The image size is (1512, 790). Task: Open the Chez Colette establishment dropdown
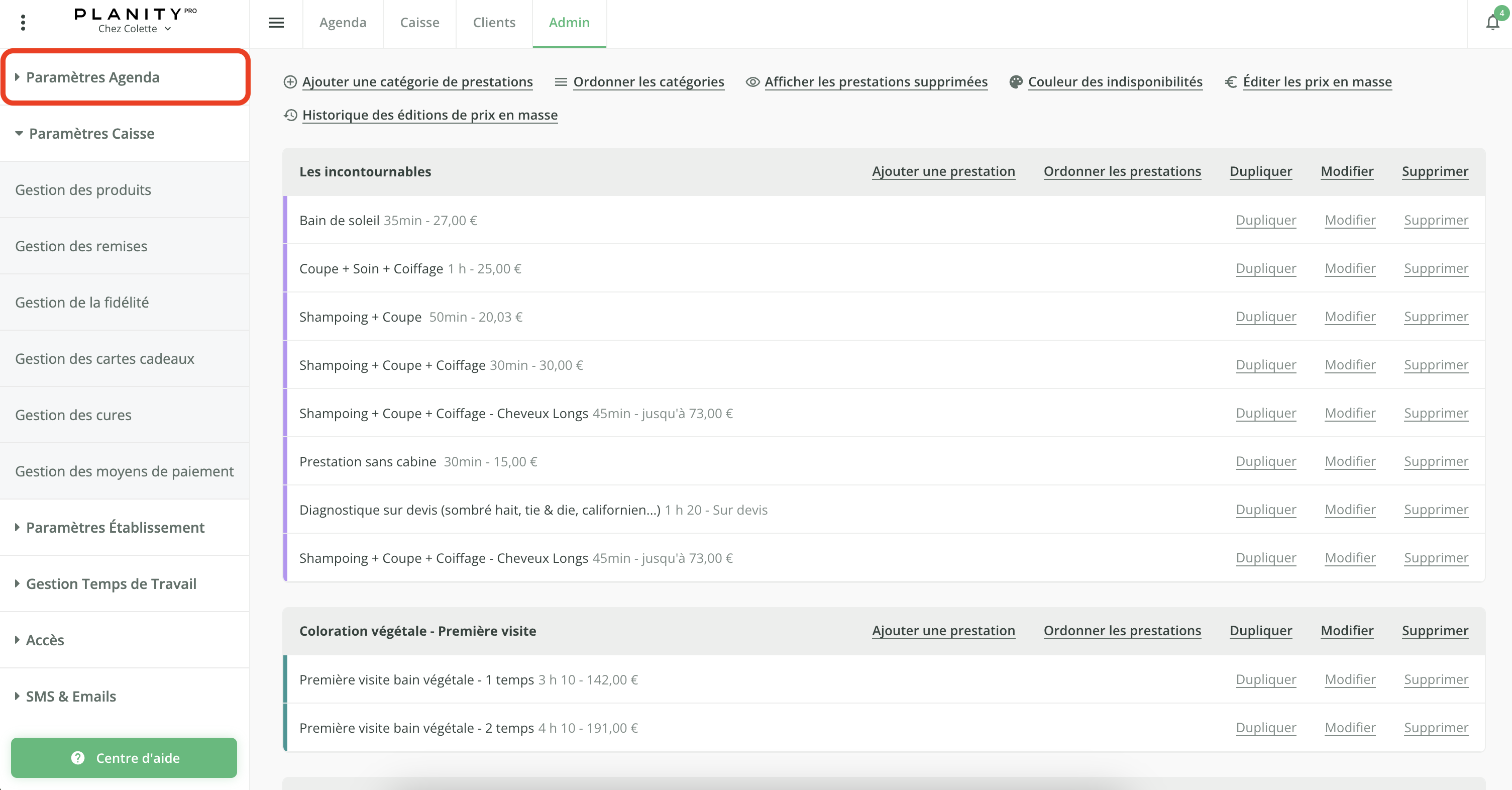coord(135,29)
